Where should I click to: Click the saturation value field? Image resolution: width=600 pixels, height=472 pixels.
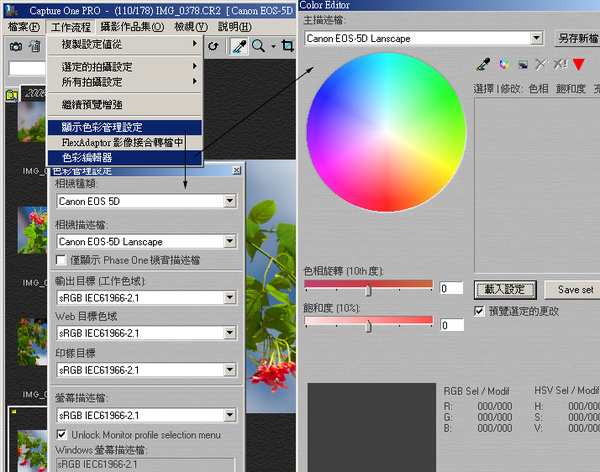[451, 325]
